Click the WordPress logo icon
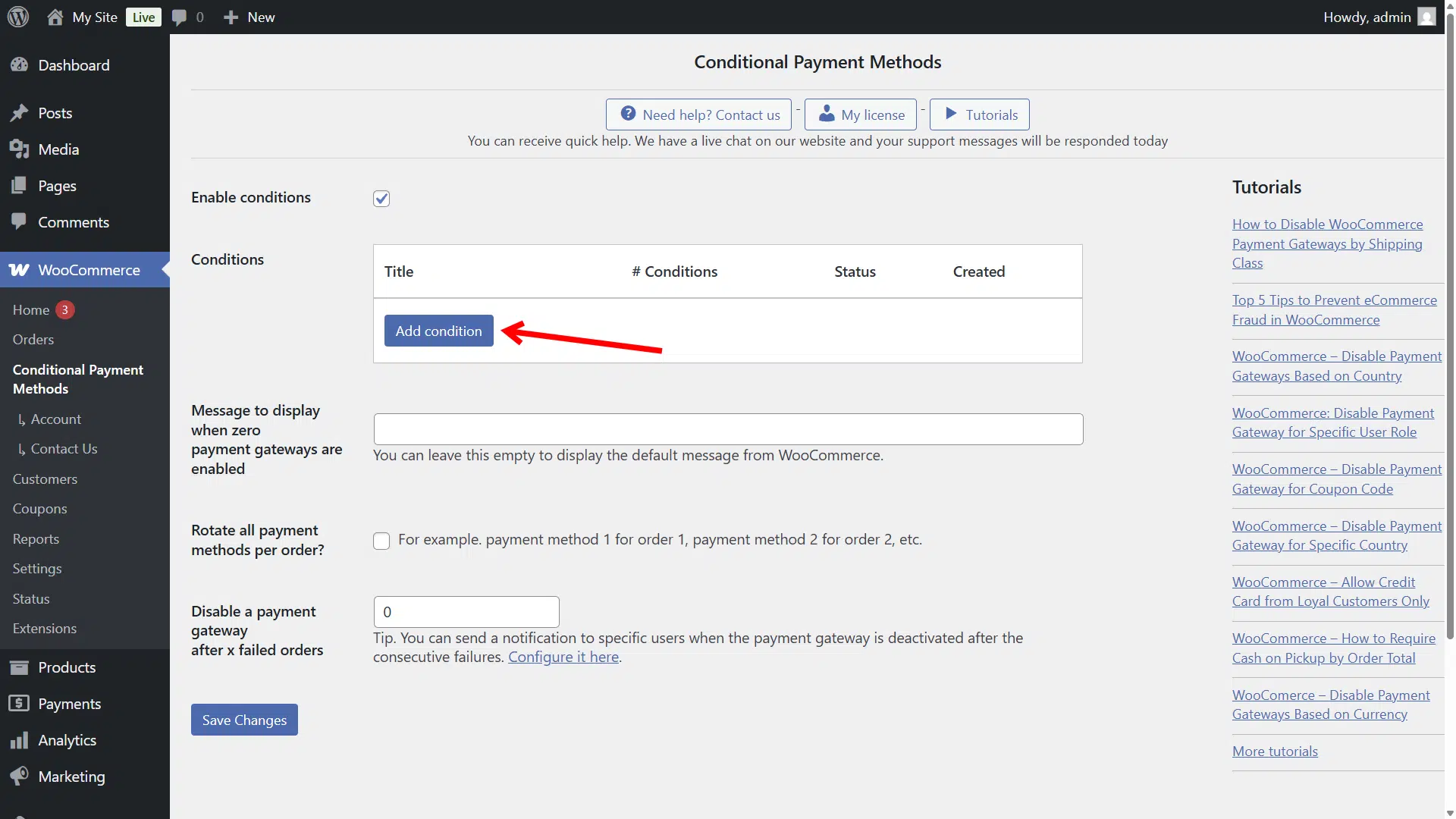 18,17
